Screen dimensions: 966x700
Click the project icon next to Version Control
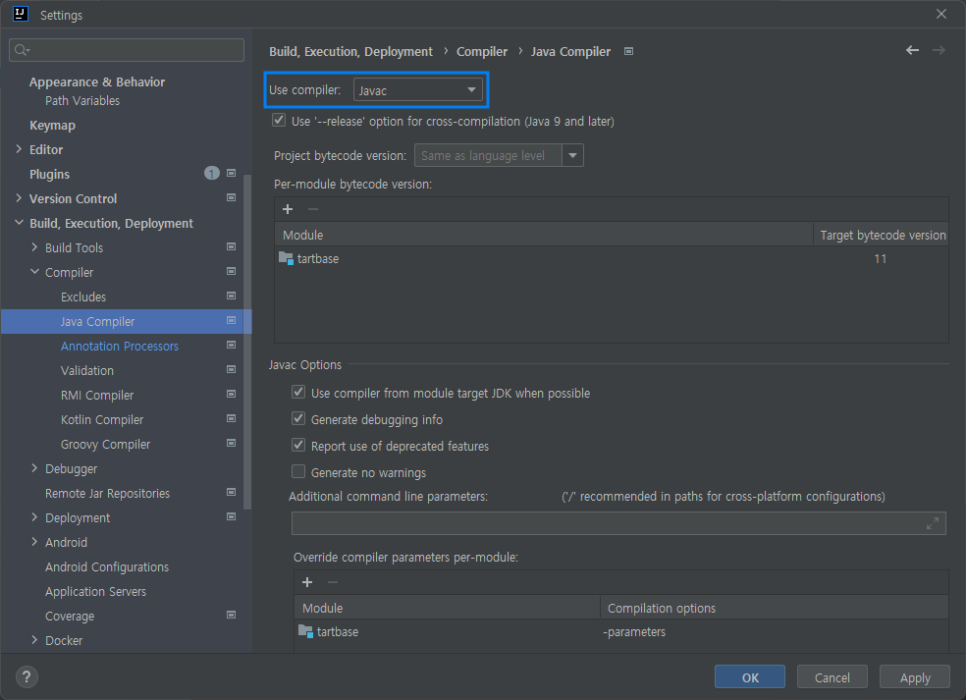[232, 198]
